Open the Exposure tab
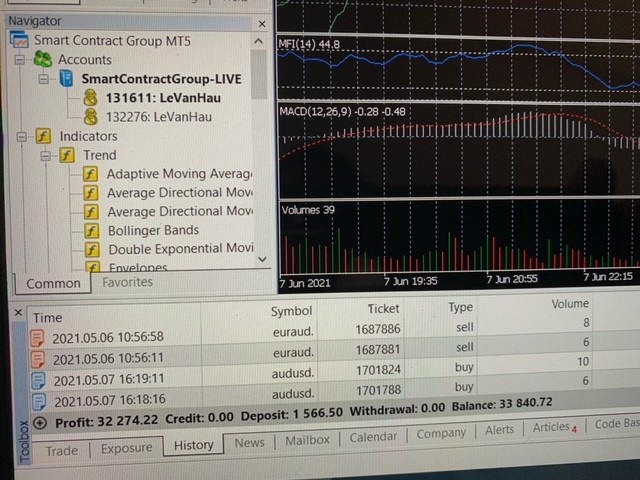Viewport: 640px width, 480px height. click(x=127, y=448)
